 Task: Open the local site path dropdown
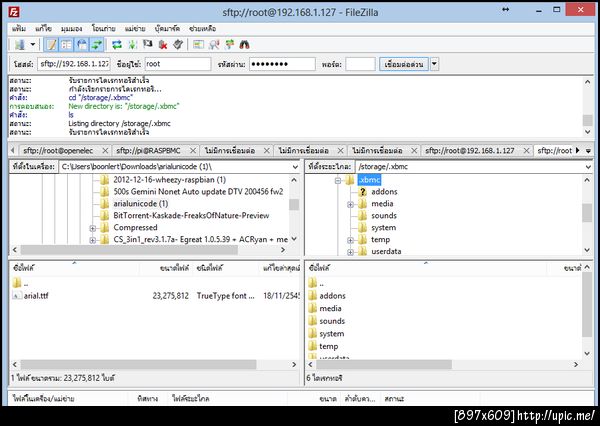click(x=295, y=167)
